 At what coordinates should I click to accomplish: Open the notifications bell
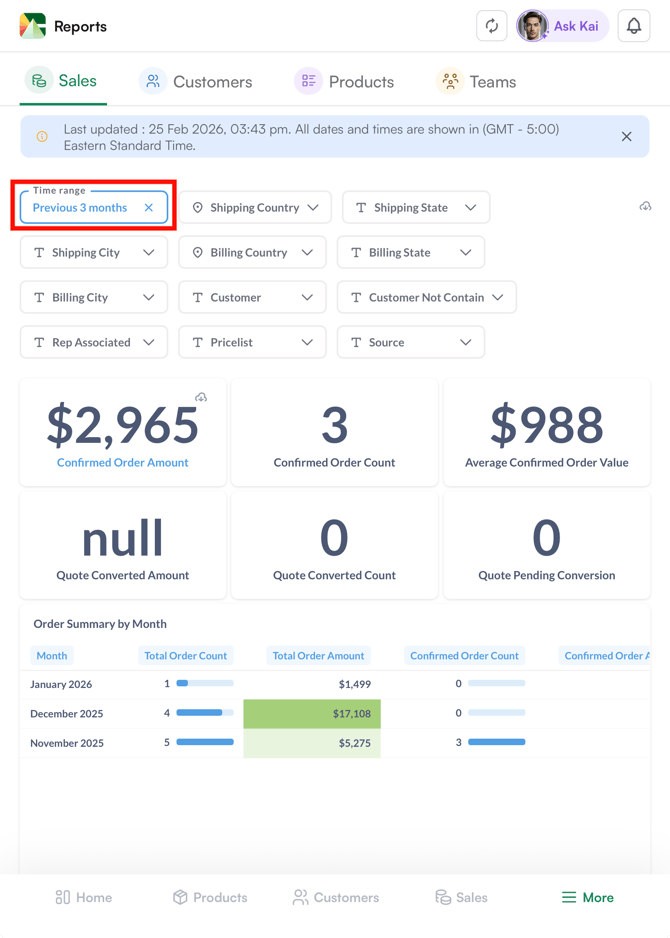pos(634,27)
